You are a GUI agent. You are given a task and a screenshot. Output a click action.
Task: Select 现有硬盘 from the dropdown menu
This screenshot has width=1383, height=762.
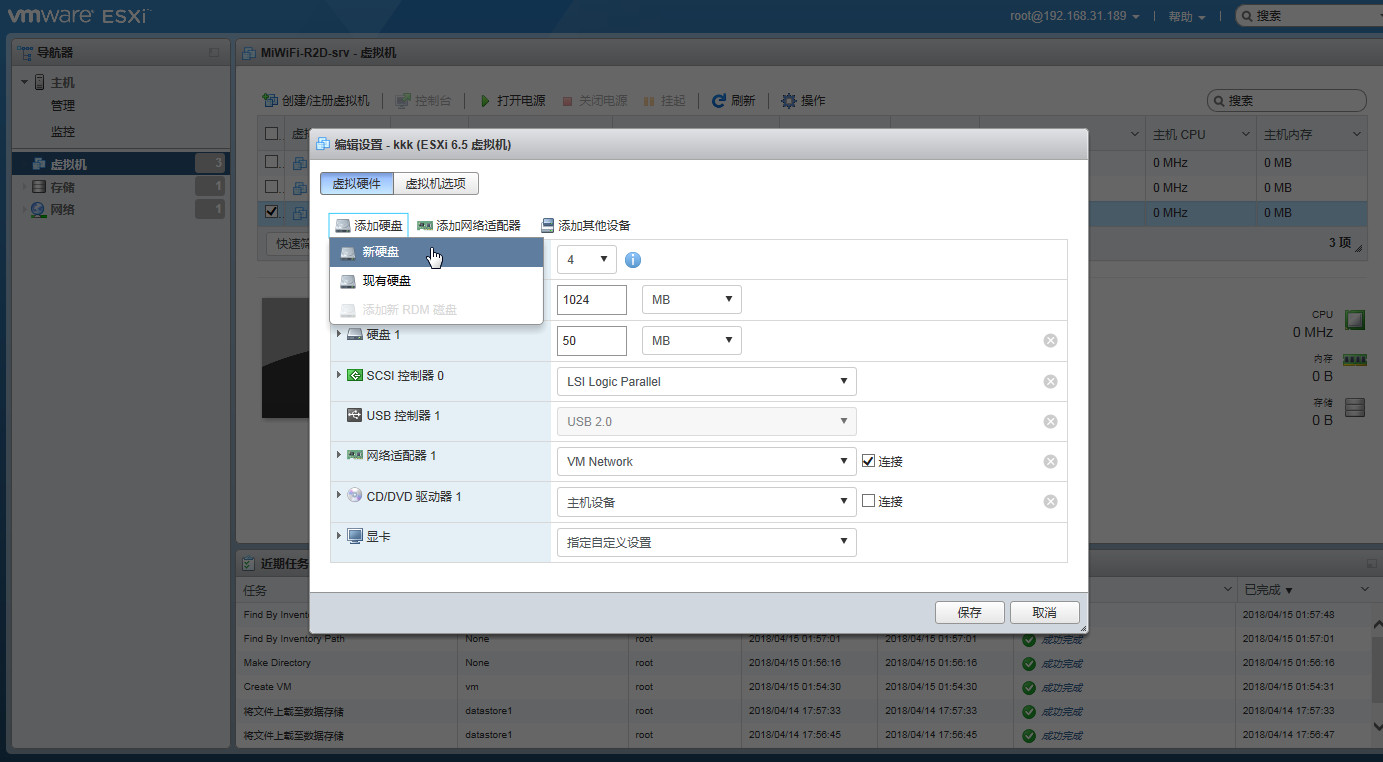pos(386,281)
